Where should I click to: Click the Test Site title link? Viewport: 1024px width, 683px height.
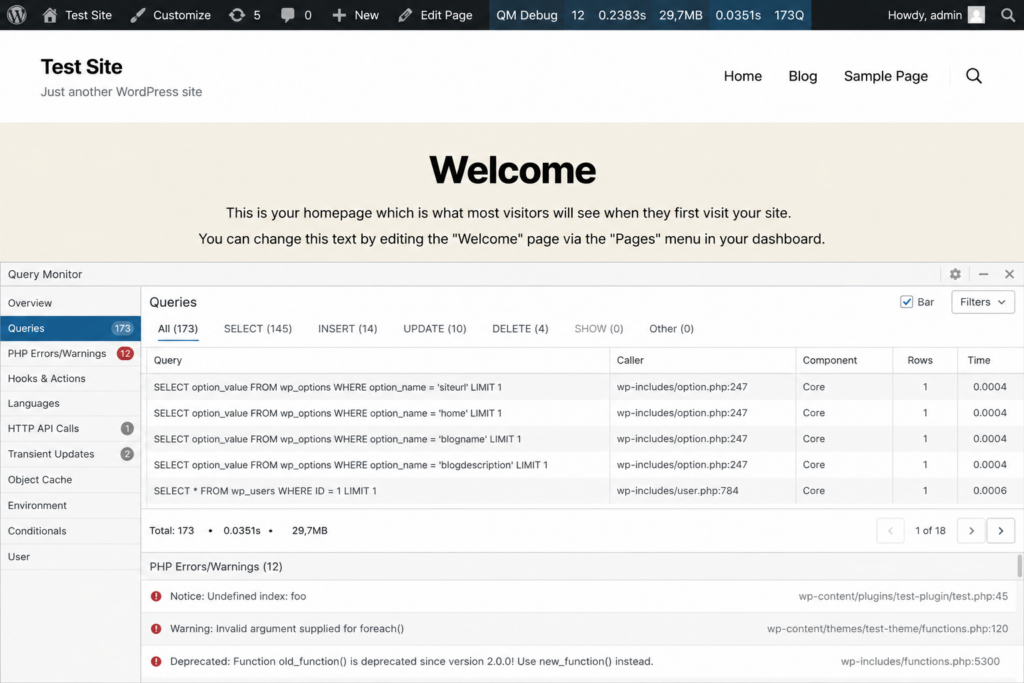(82, 67)
